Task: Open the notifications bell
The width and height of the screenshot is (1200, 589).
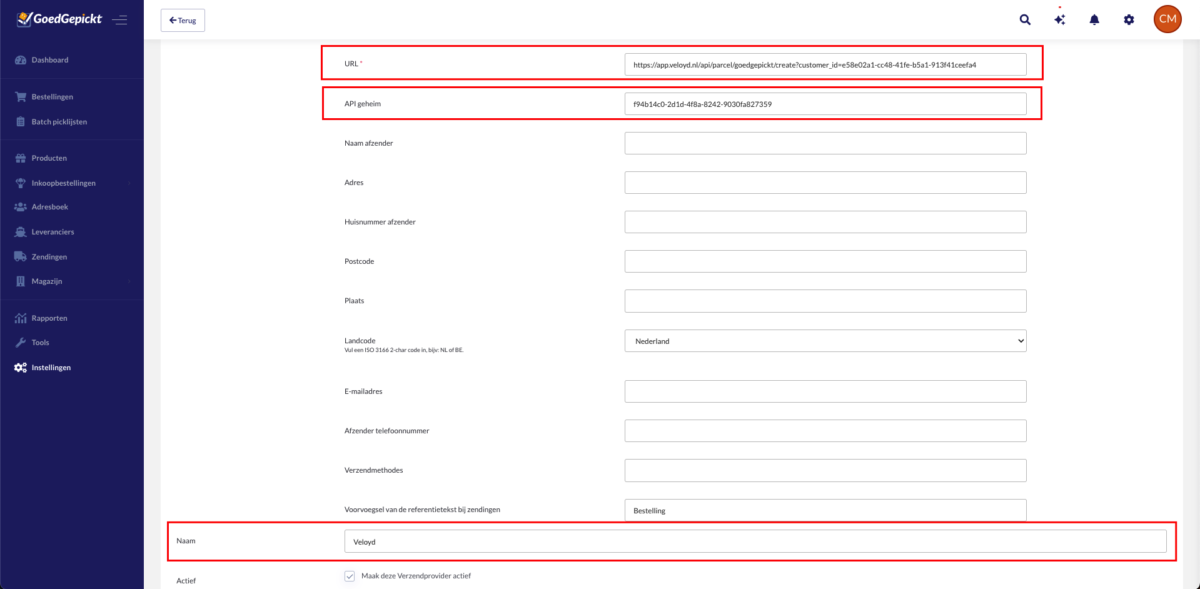Action: click(1094, 19)
